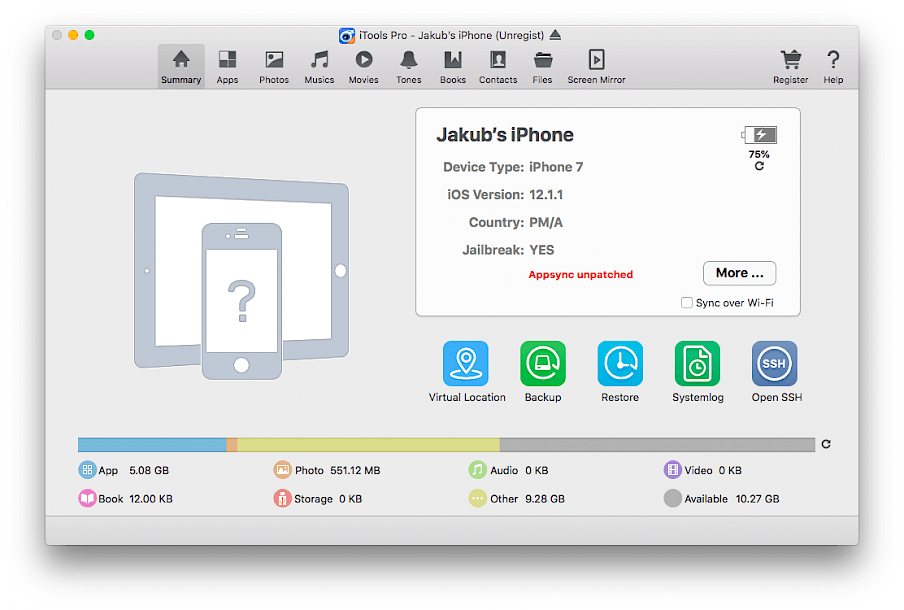Click the battery charging icon

click(x=759, y=135)
